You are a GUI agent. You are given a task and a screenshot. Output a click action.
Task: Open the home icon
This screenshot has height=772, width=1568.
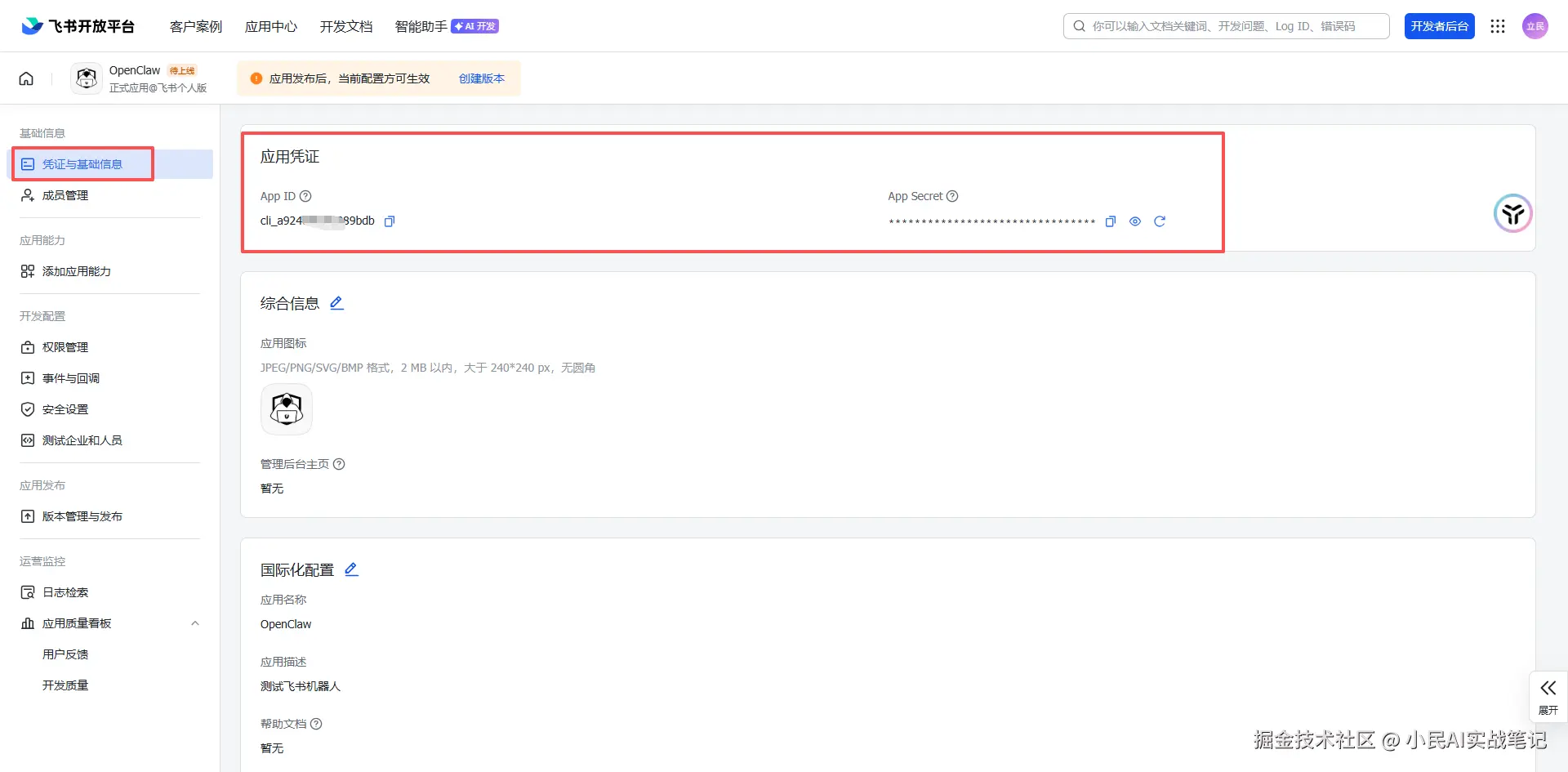[x=26, y=78]
